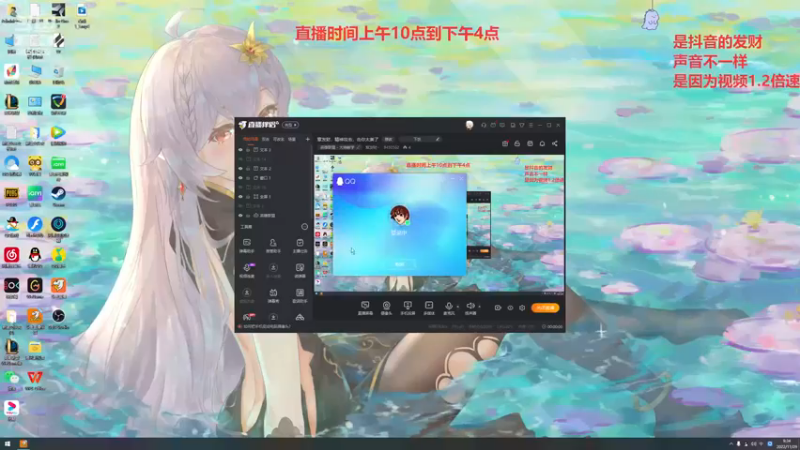The height and width of the screenshot is (450, 800).
Task: Open the dropdown arrow beside speaker
Action: tap(479, 306)
